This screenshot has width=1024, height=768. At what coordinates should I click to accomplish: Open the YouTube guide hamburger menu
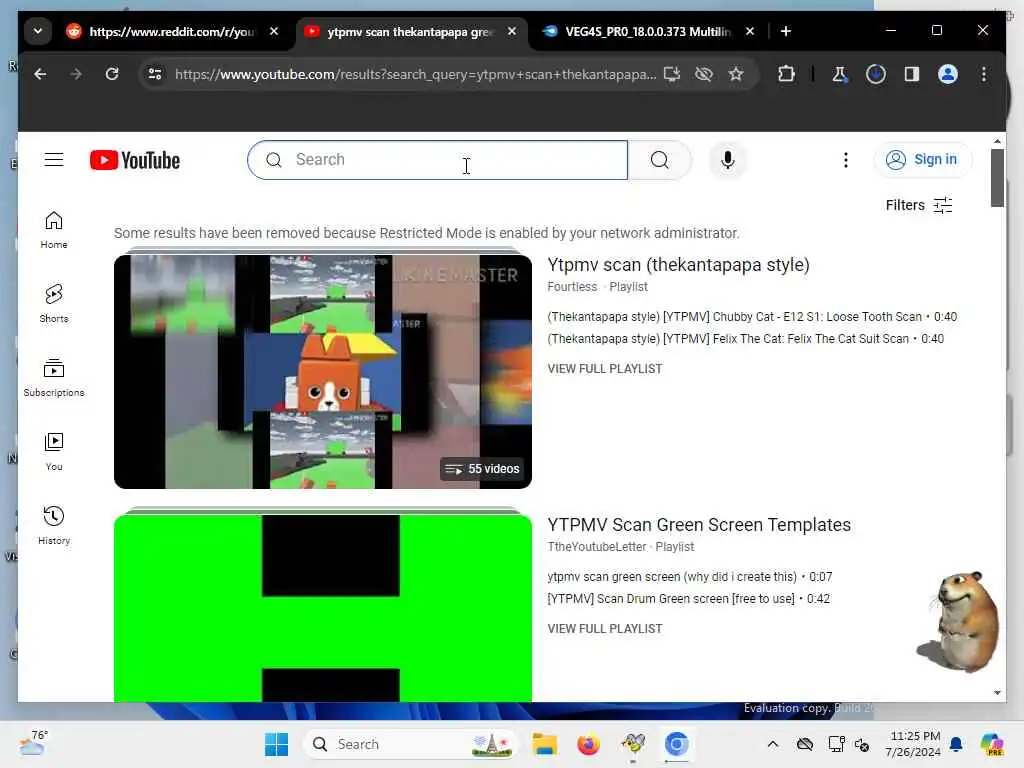[x=54, y=160]
